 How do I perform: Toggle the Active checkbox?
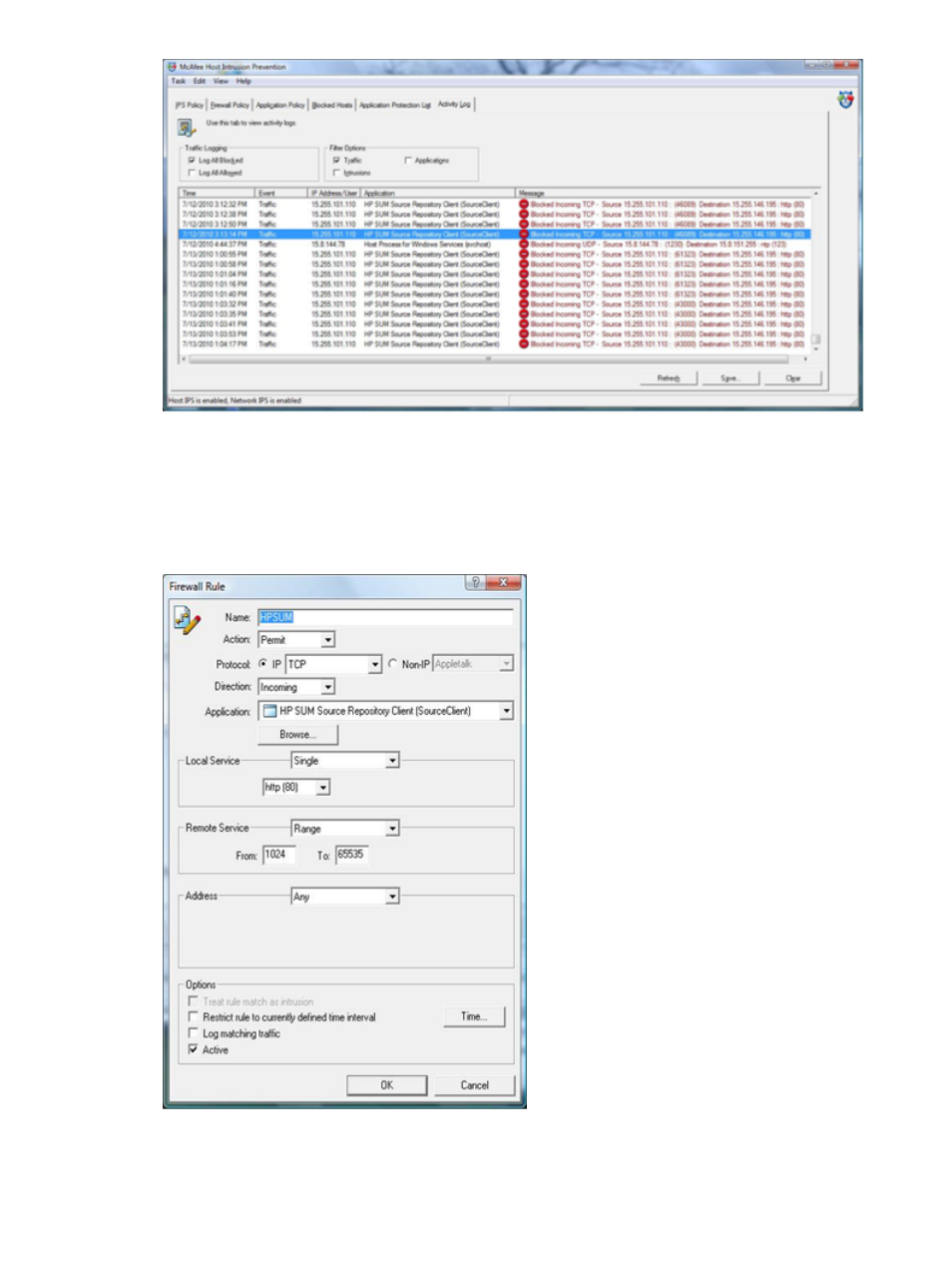[x=194, y=1049]
